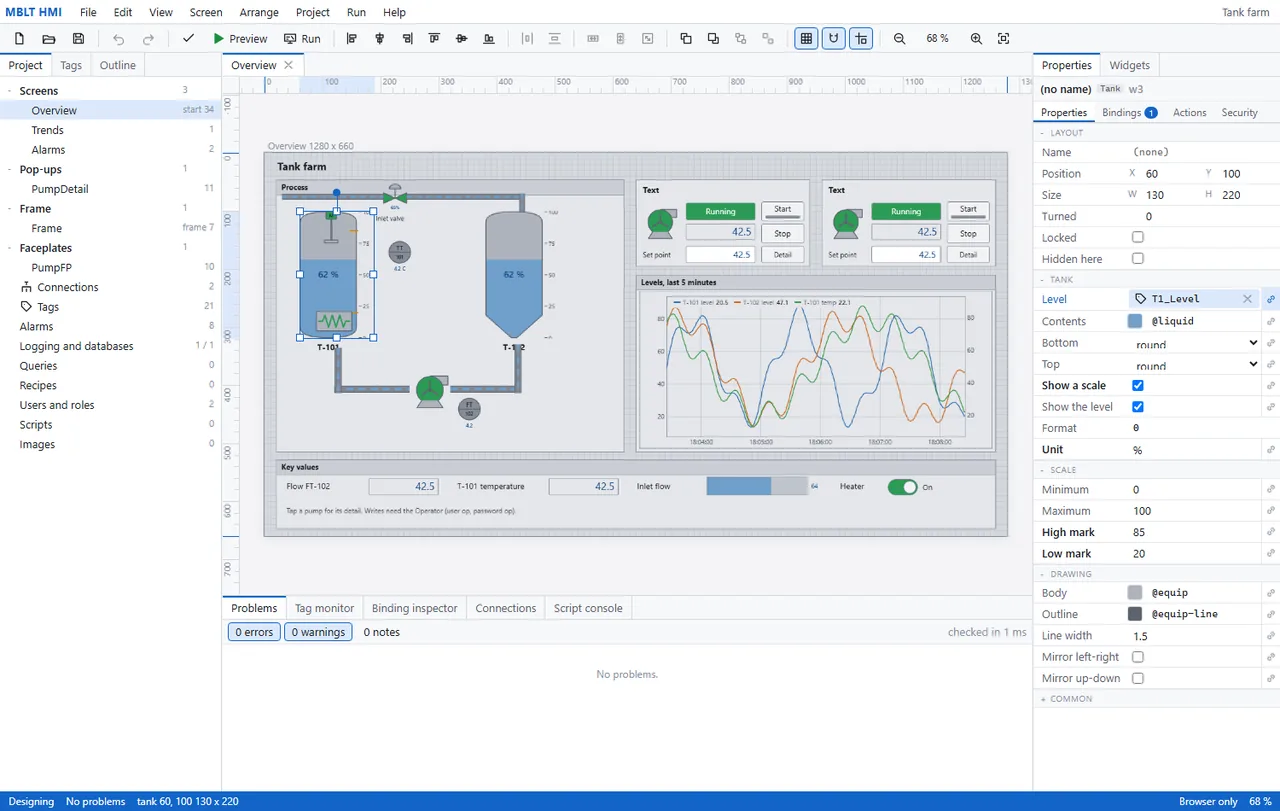Toggle the alignment guides icon

click(x=861, y=39)
